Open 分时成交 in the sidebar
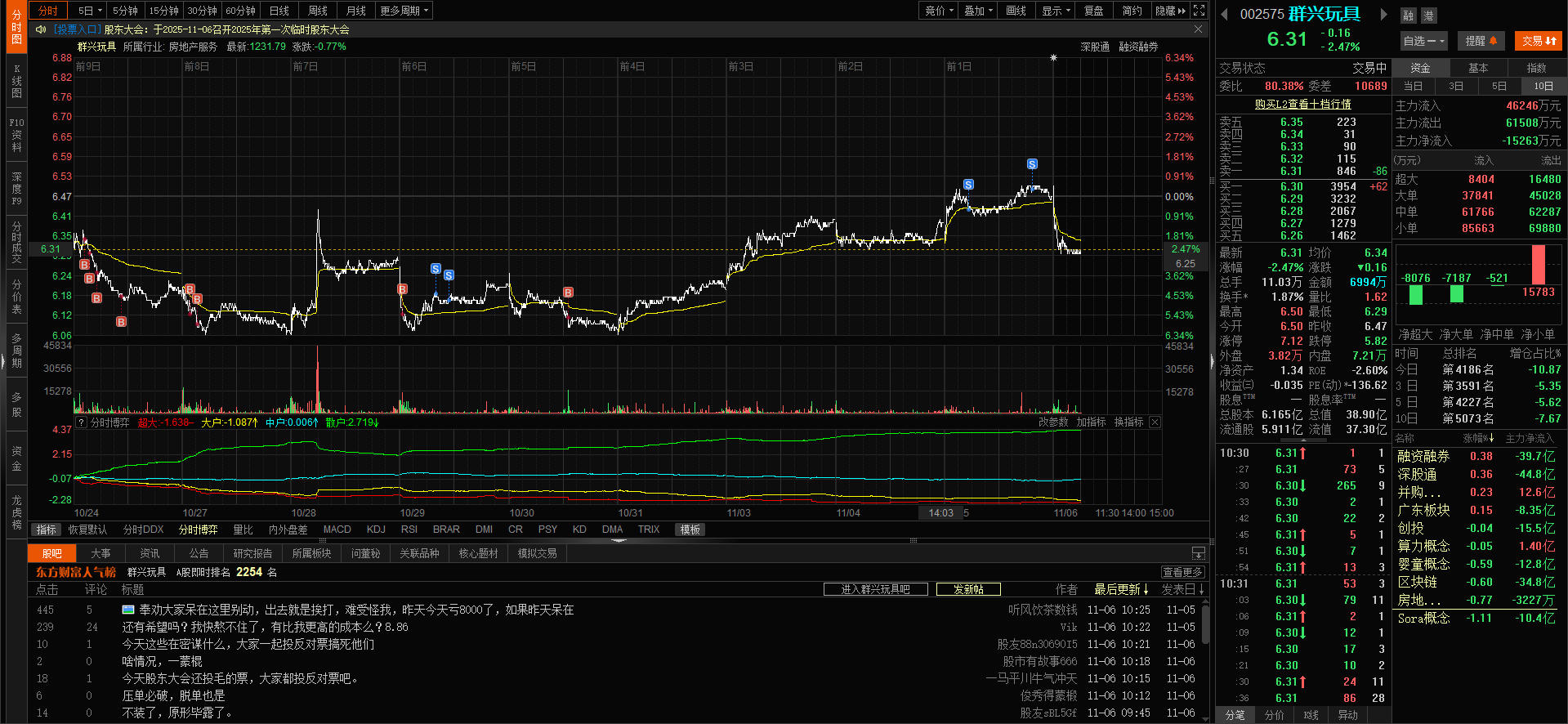Screen dimensions: 1568x724 coord(16,243)
